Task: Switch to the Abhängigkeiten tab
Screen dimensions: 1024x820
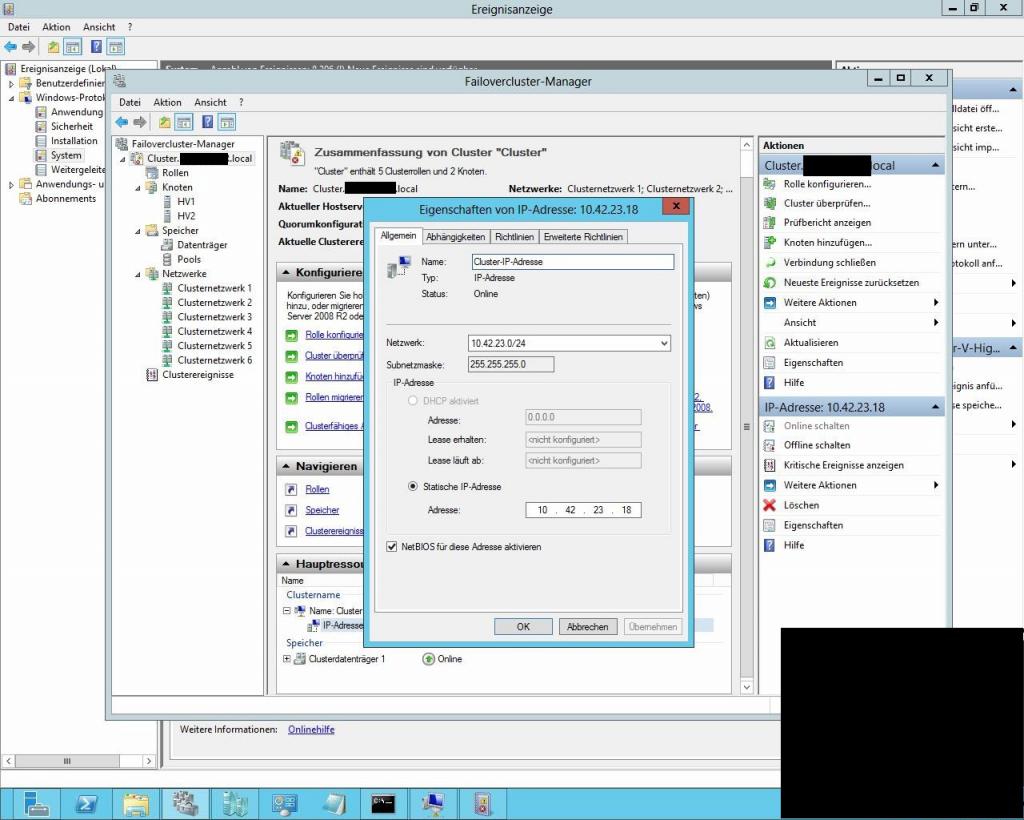Action: point(455,237)
